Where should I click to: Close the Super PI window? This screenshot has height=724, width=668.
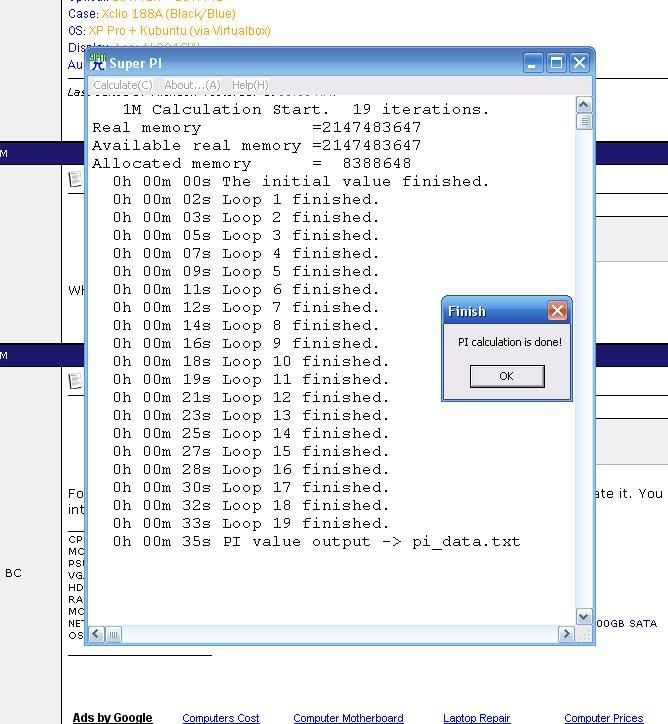(x=579, y=63)
